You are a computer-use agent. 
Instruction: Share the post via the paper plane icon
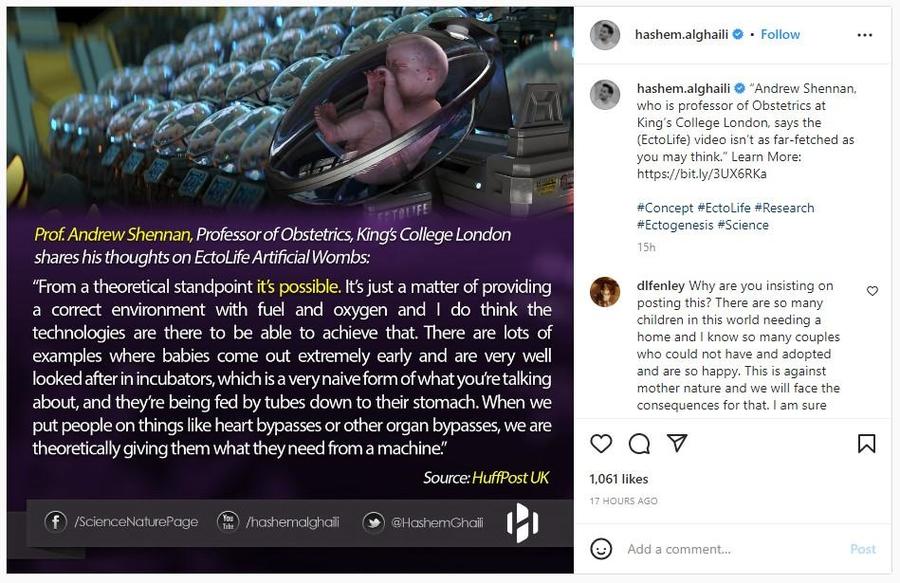click(678, 443)
